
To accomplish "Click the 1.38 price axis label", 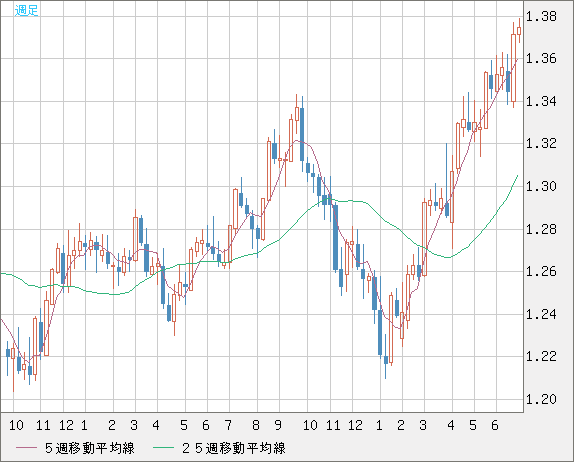I will click(541, 16).
